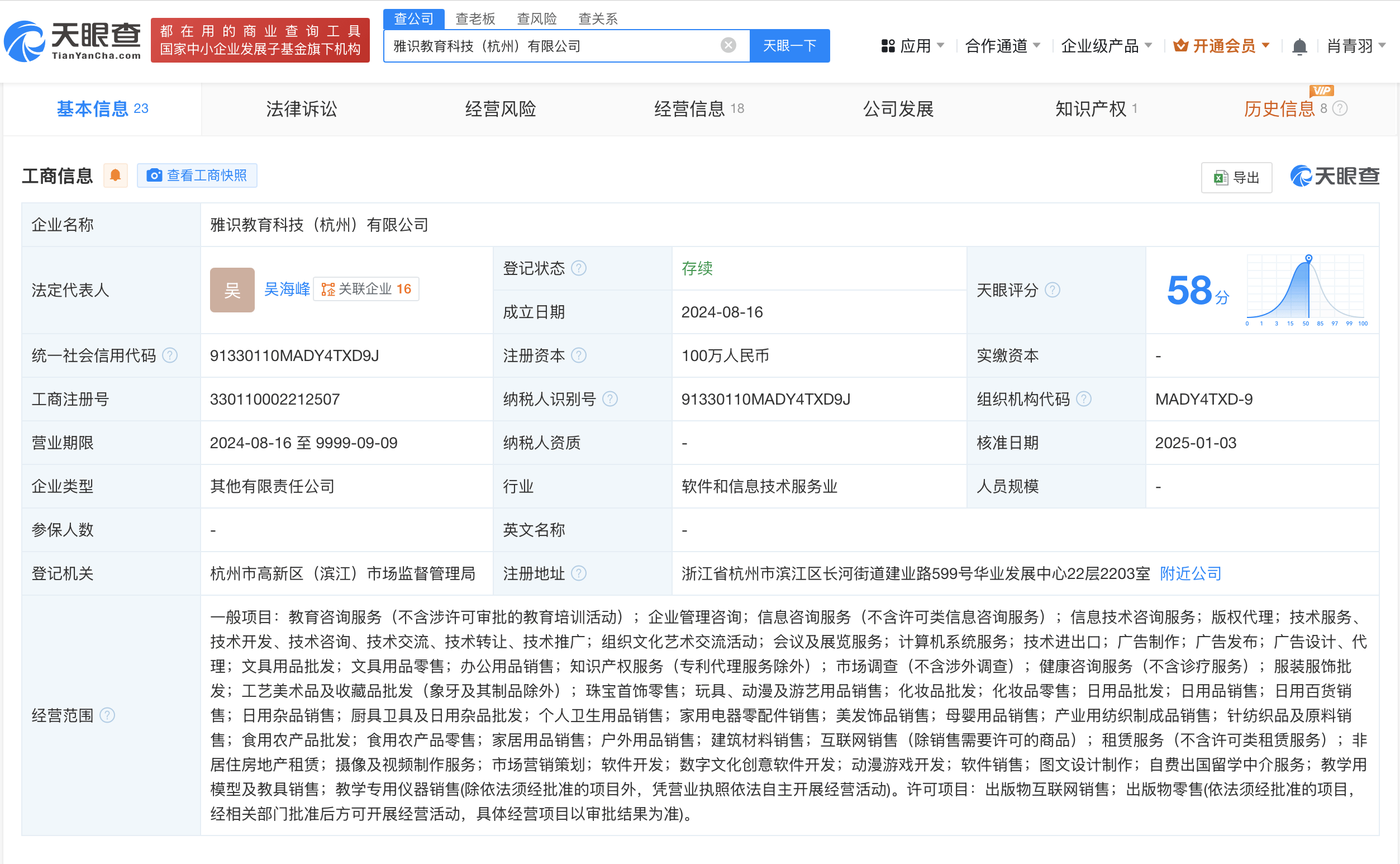Click organization code MADY4TXD-9
This screenshot has width=1400, height=864.
[x=1203, y=399]
